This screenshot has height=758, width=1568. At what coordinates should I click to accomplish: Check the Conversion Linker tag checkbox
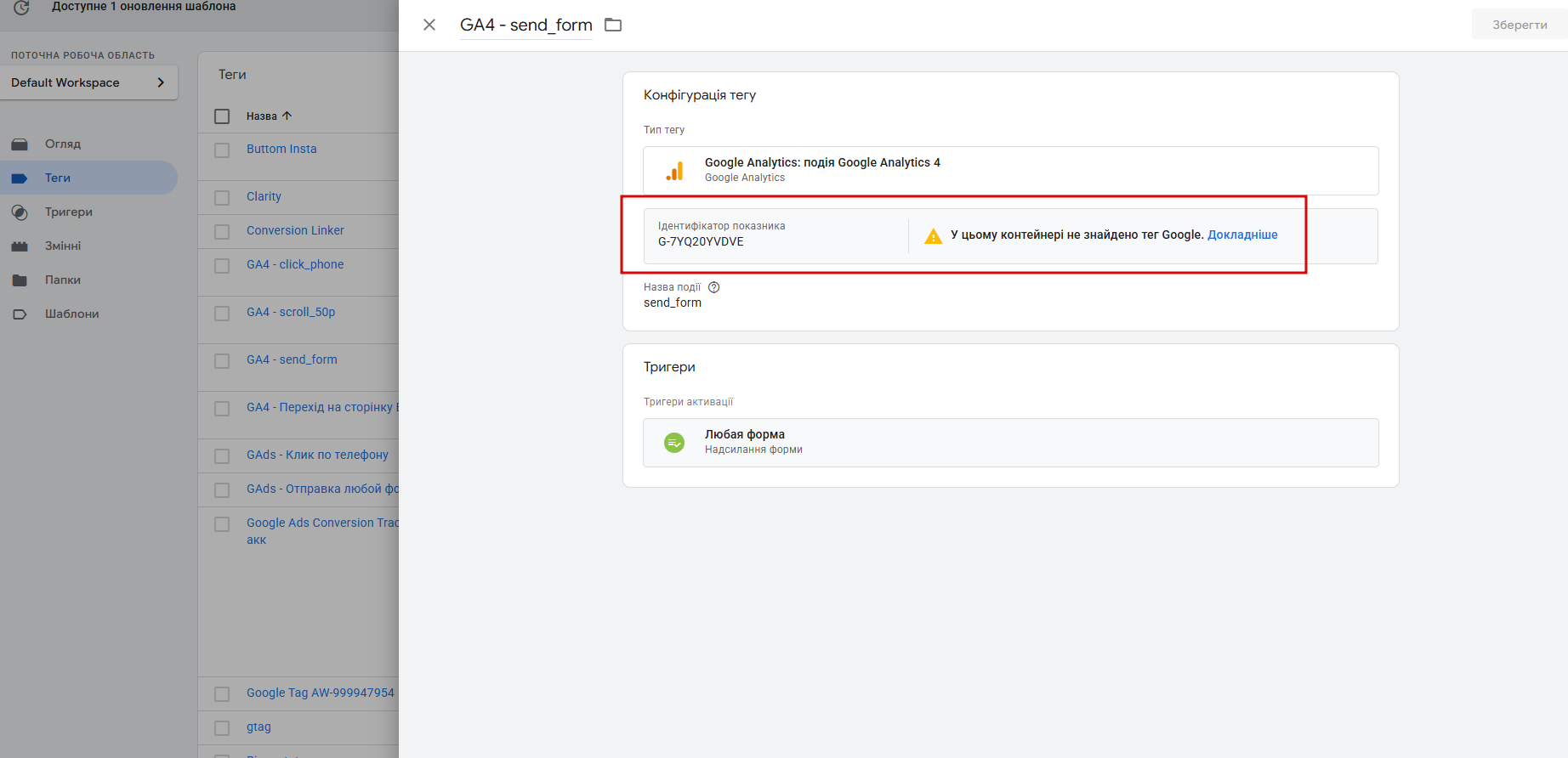[222, 231]
